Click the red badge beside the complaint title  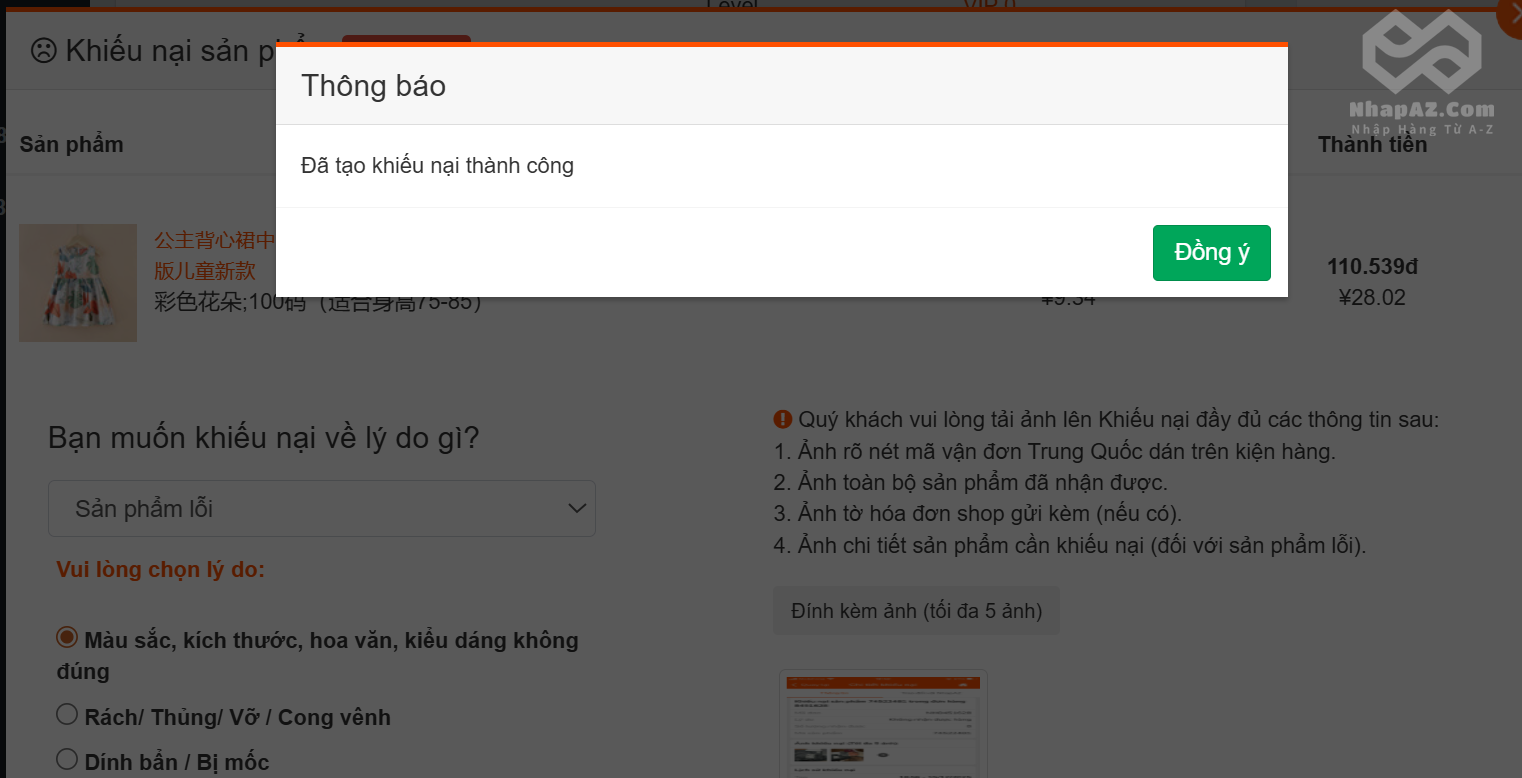click(406, 39)
